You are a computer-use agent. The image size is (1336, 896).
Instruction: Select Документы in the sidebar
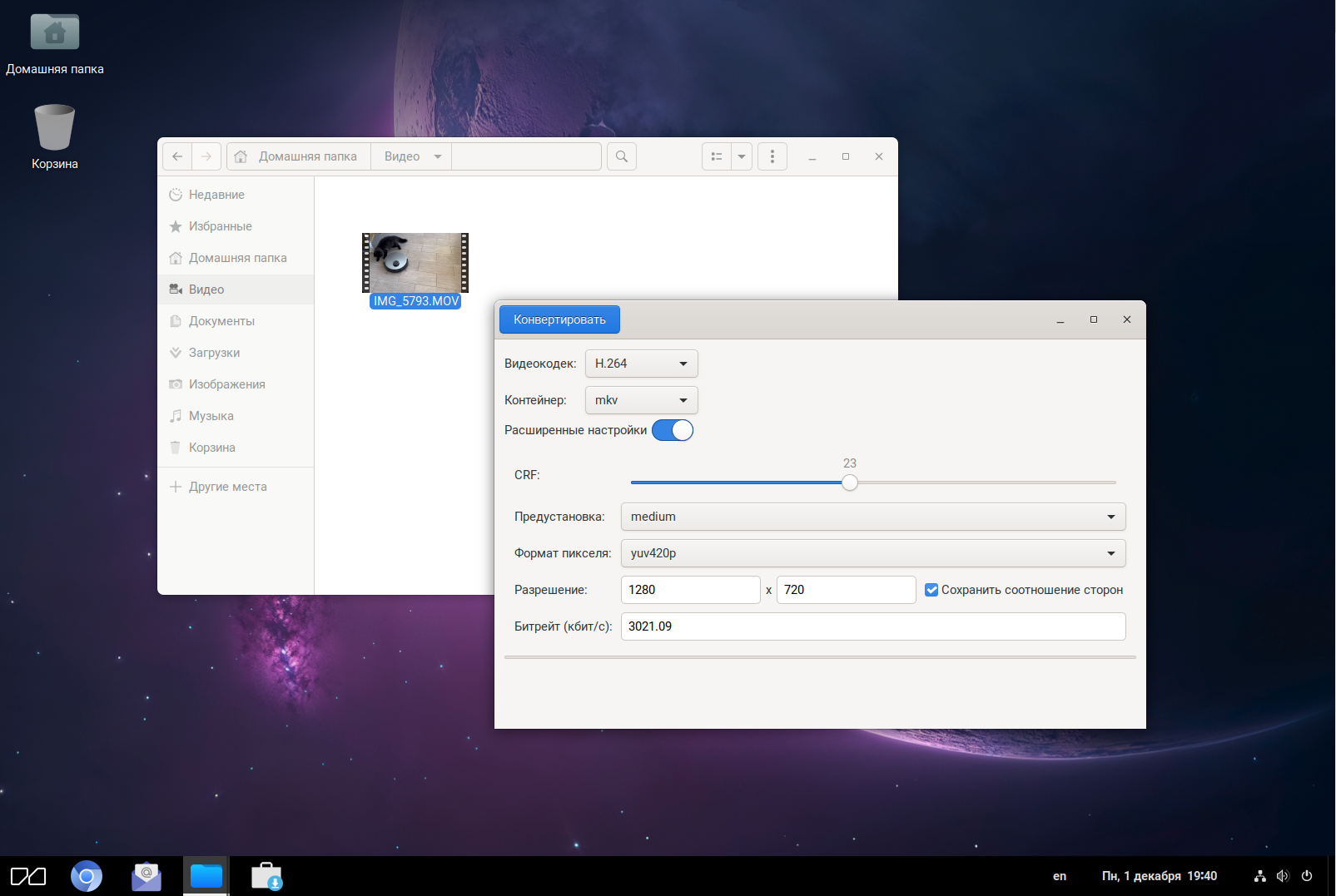[x=221, y=321]
